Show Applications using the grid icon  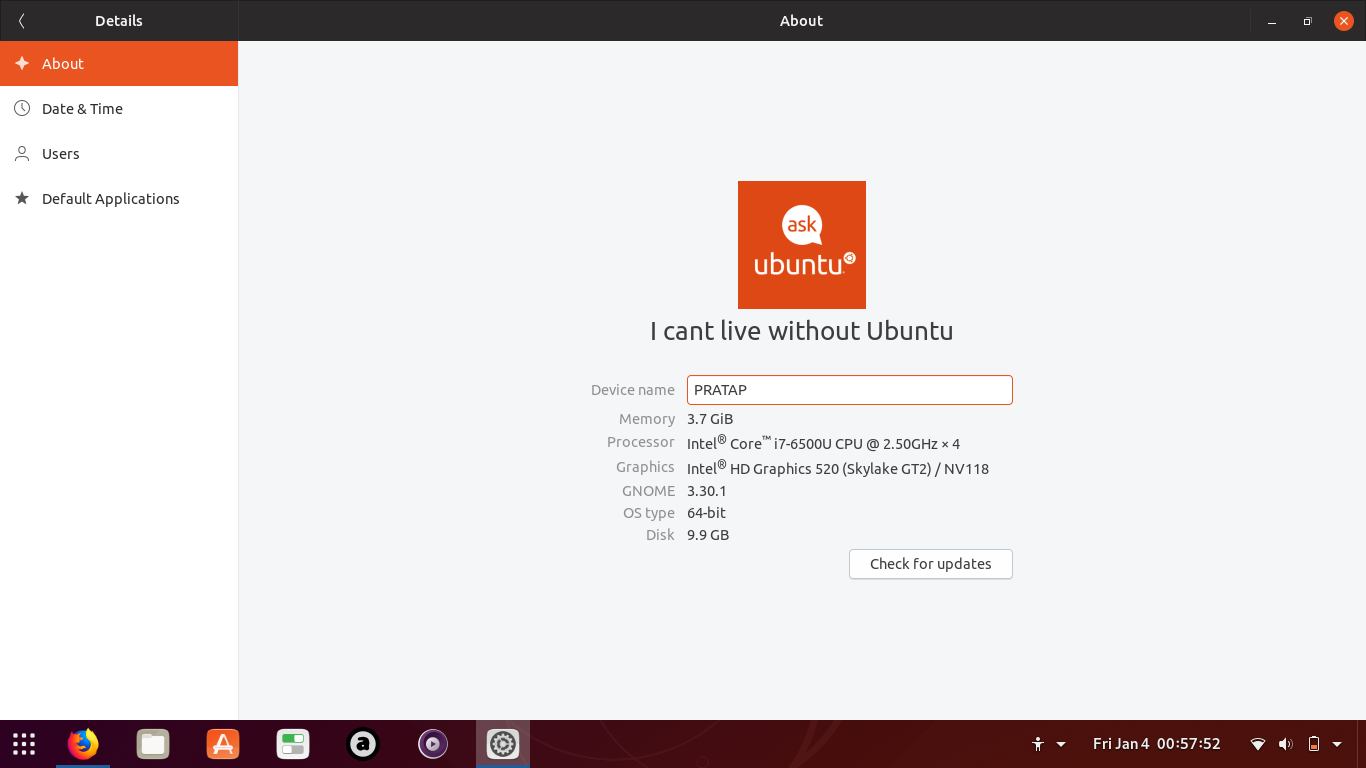[x=23, y=744]
